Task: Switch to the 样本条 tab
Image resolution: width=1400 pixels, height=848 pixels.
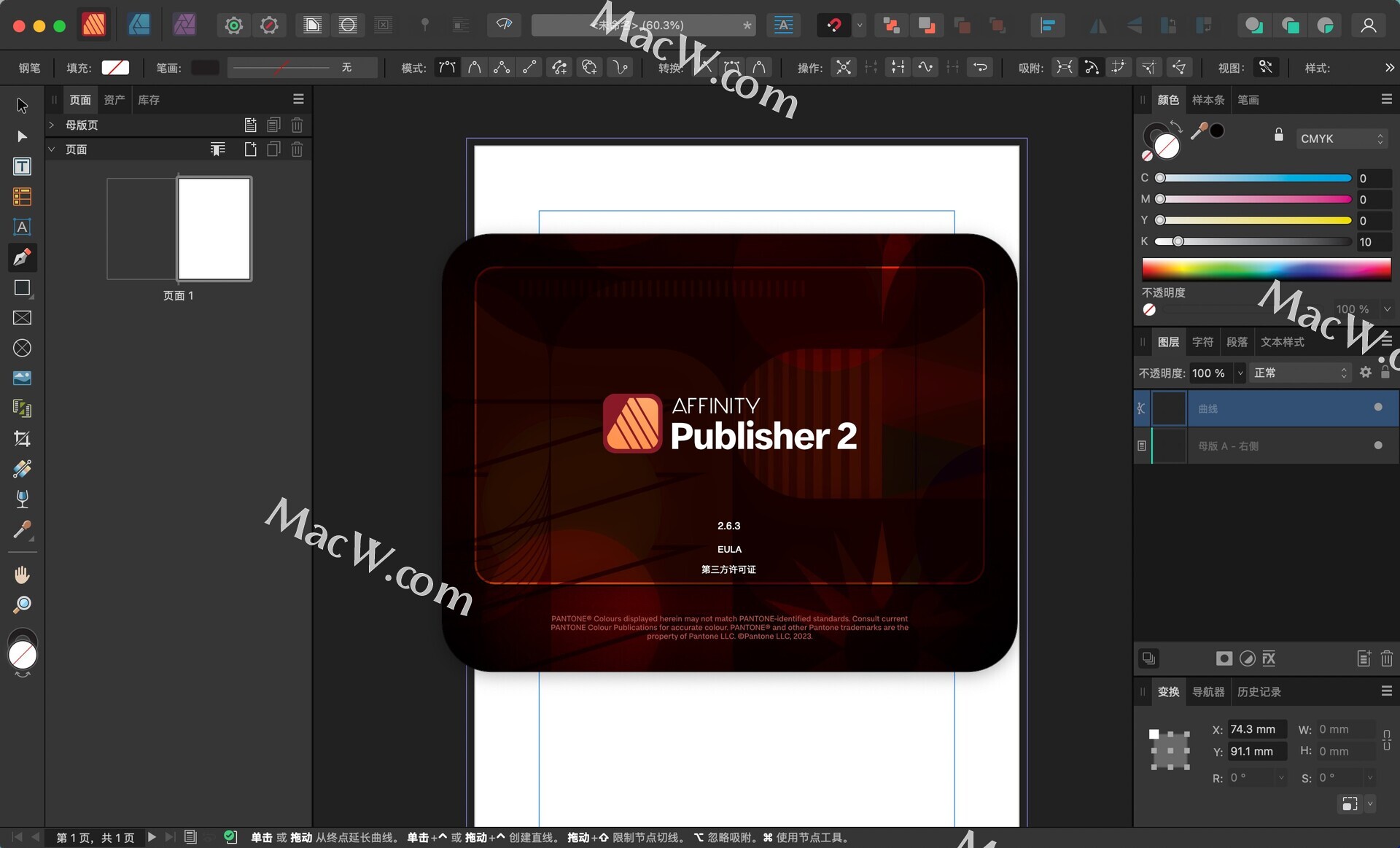Action: [x=1208, y=100]
